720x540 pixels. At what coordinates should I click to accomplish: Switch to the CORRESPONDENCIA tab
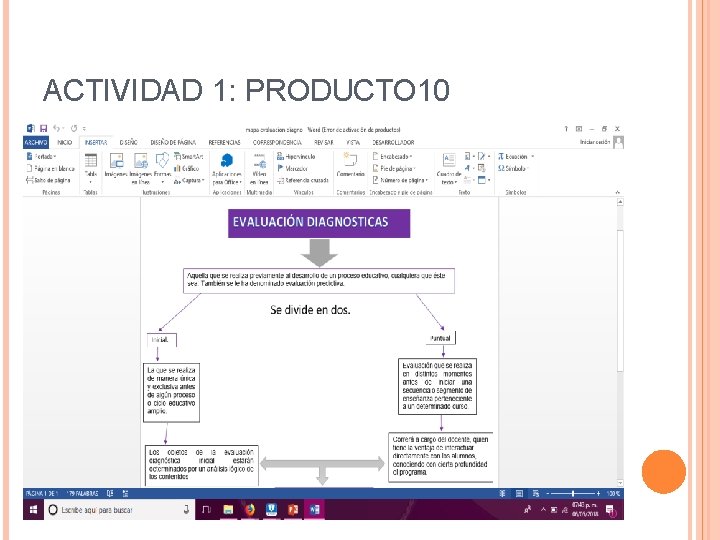(277, 142)
